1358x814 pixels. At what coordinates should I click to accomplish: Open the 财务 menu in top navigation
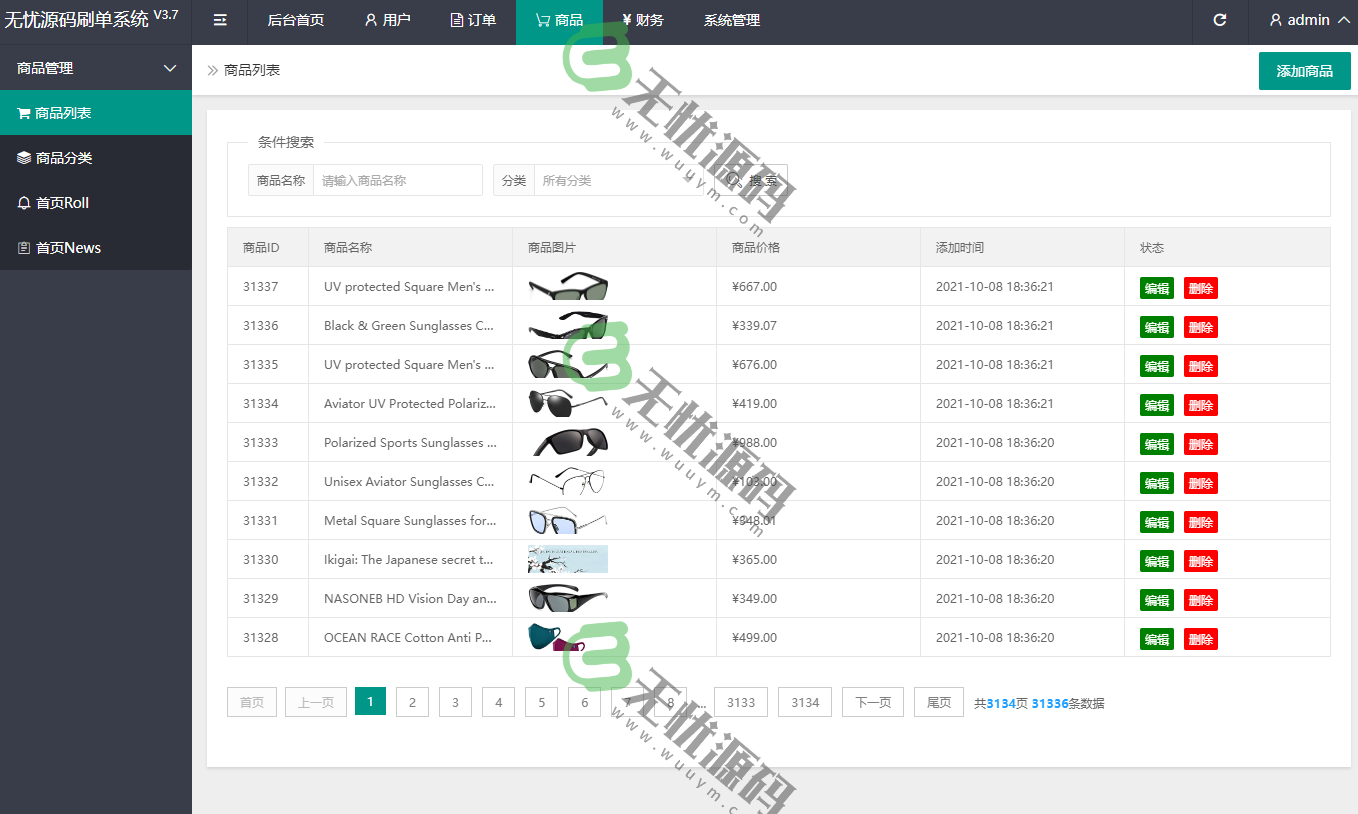click(642, 20)
